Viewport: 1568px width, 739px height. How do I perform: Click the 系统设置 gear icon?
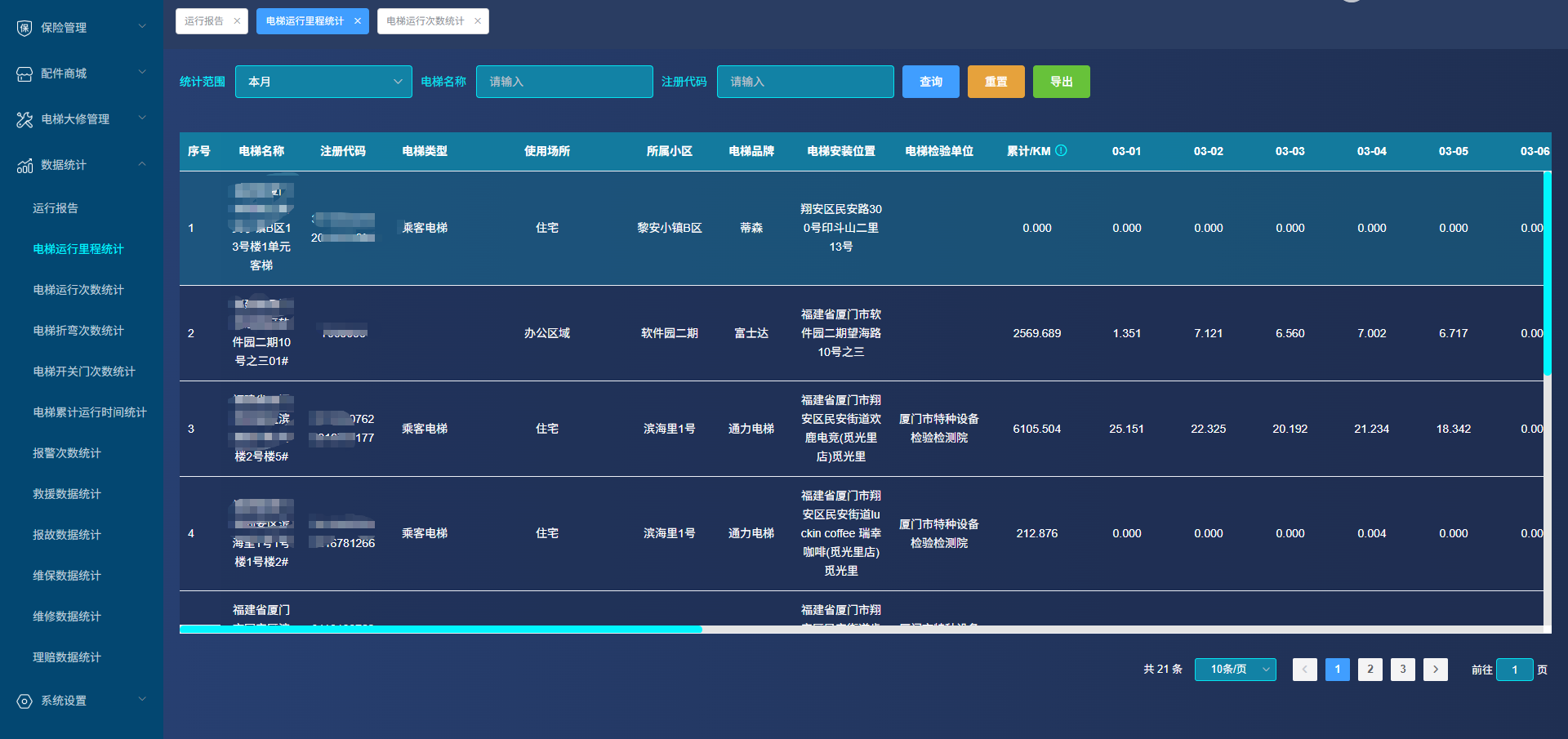coord(24,701)
